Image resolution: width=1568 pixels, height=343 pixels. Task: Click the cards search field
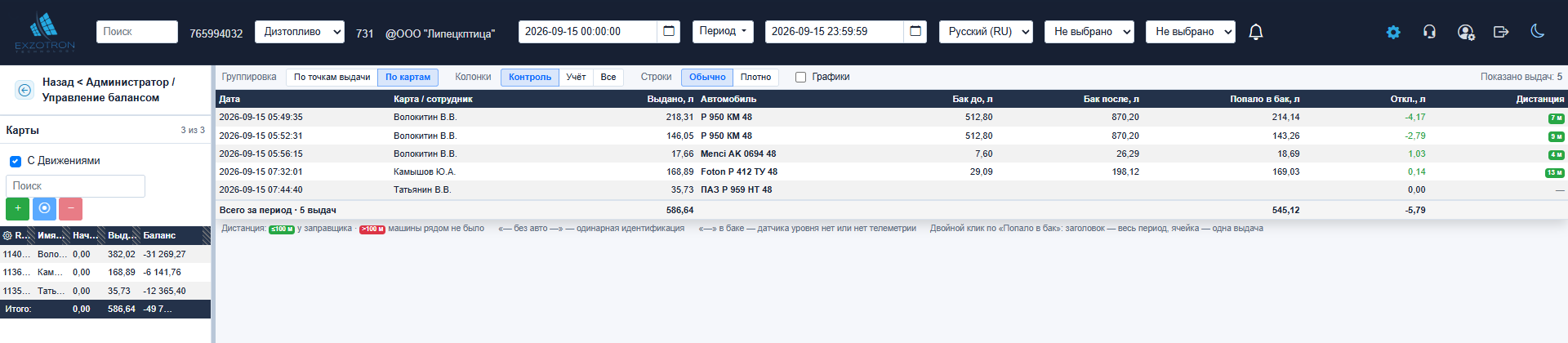(x=75, y=186)
